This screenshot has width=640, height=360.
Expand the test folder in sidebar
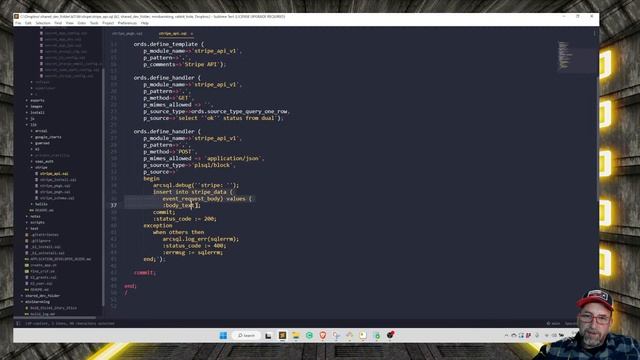(x=34, y=229)
